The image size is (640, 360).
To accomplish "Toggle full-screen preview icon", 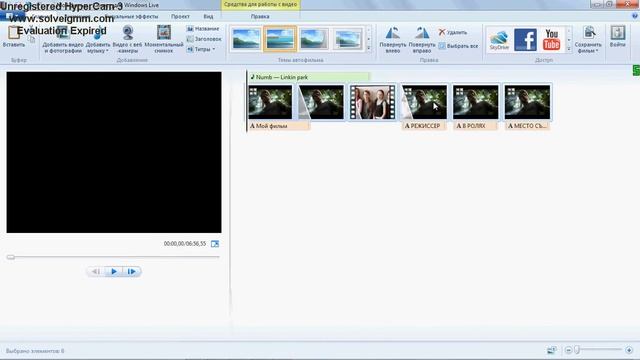I will (x=215, y=244).
